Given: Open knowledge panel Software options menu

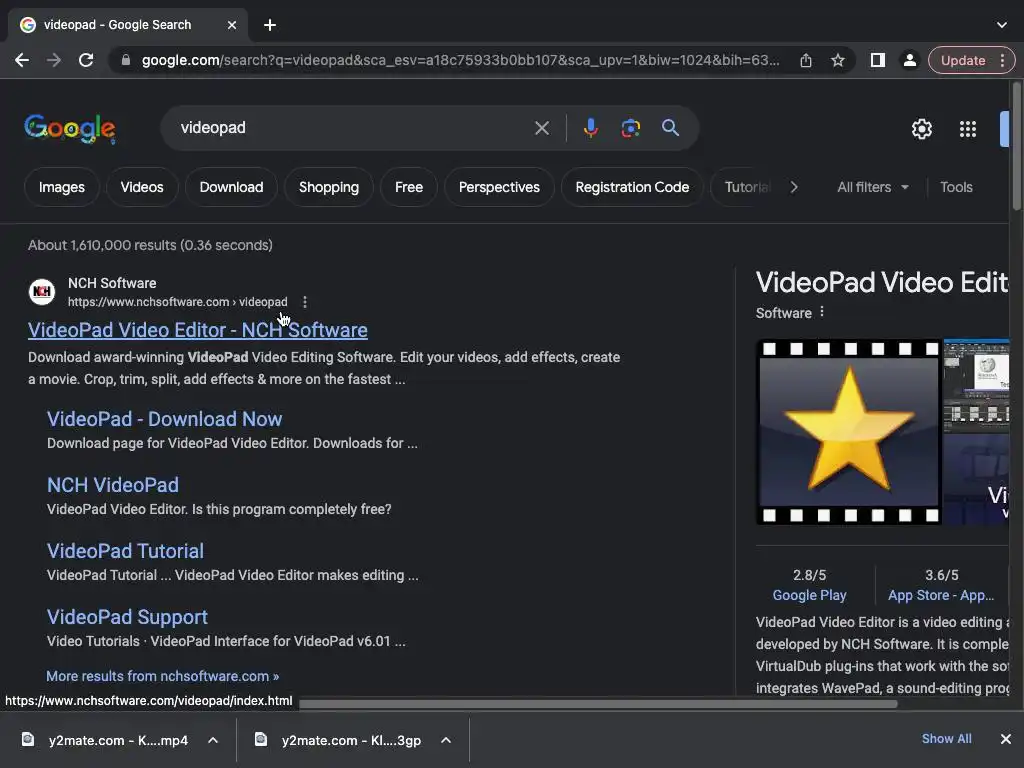Looking at the screenshot, I should tap(822, 312).
